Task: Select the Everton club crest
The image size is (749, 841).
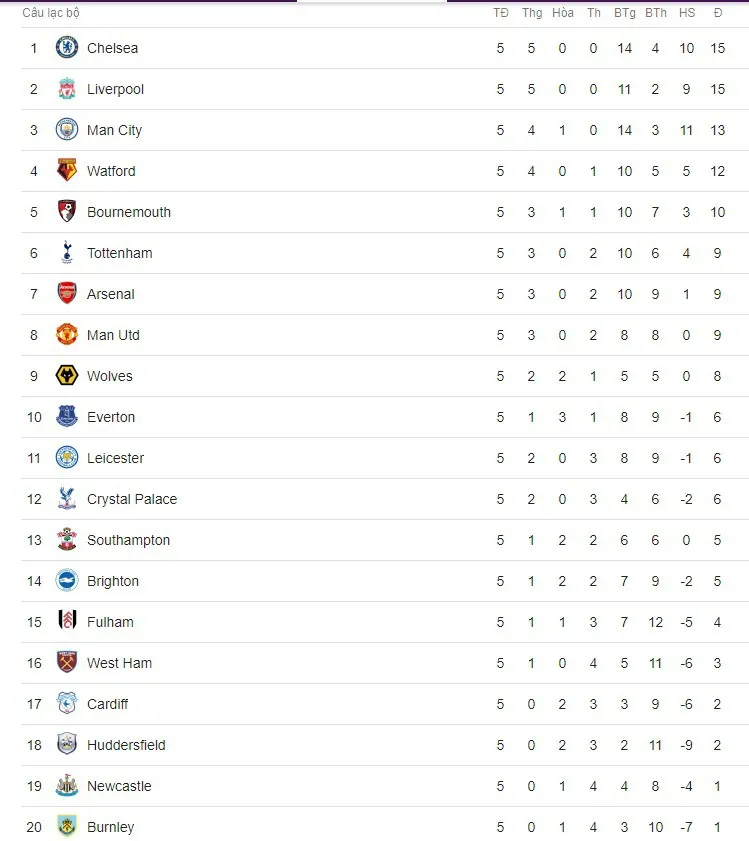Action: pyautogui.click(x=67, y=417)
